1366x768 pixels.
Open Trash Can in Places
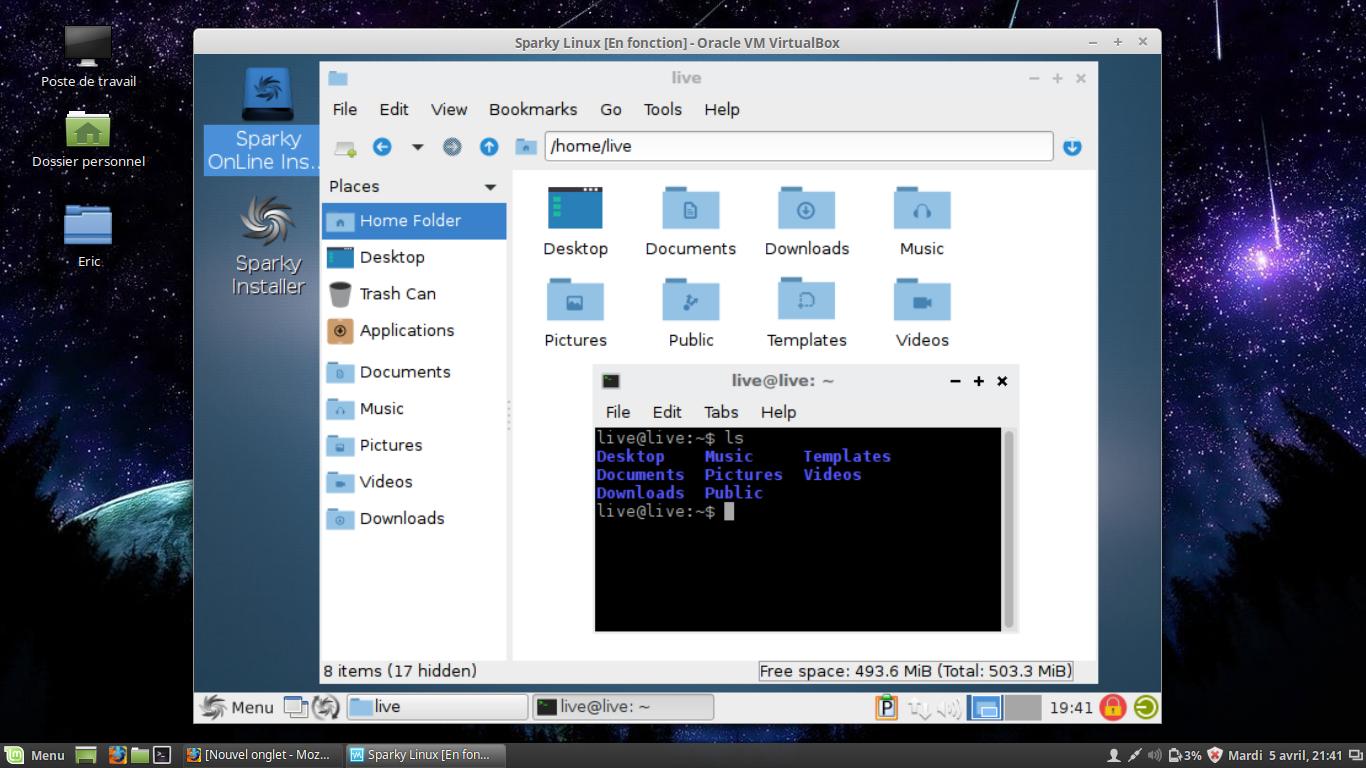coord(414,294)
